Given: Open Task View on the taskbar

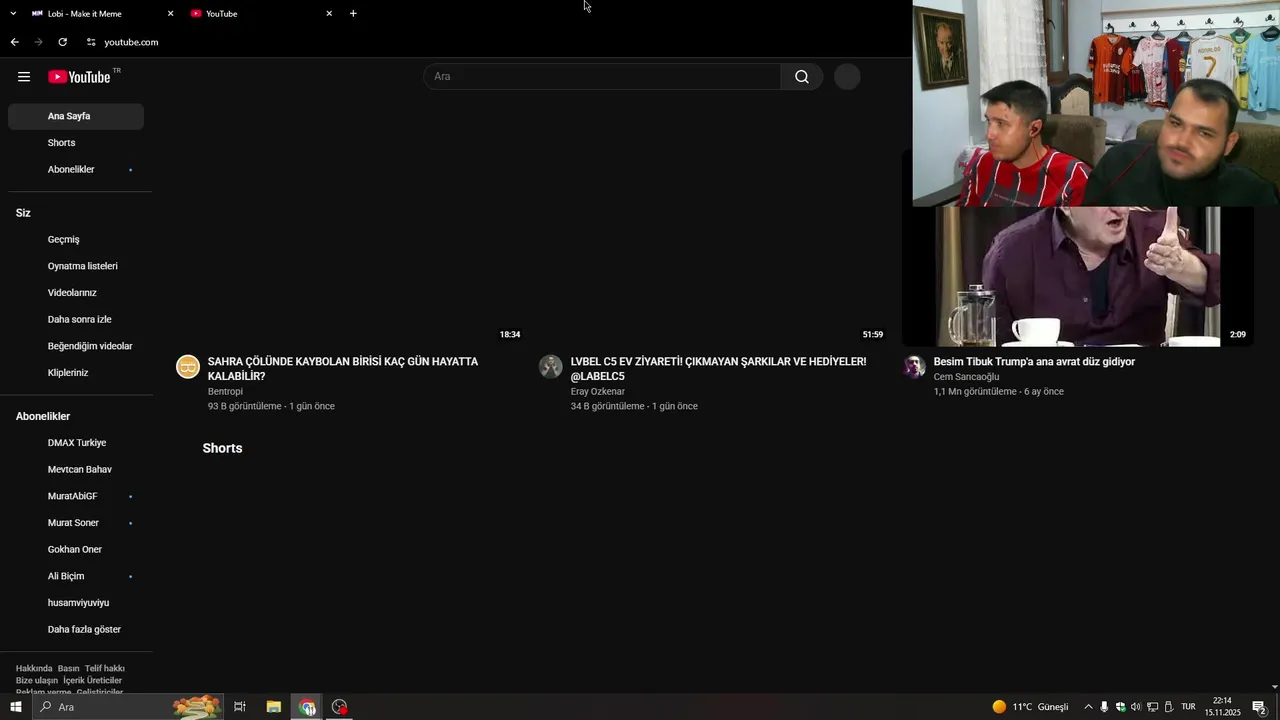Looking at the screenshot, I should coord(240,707).
